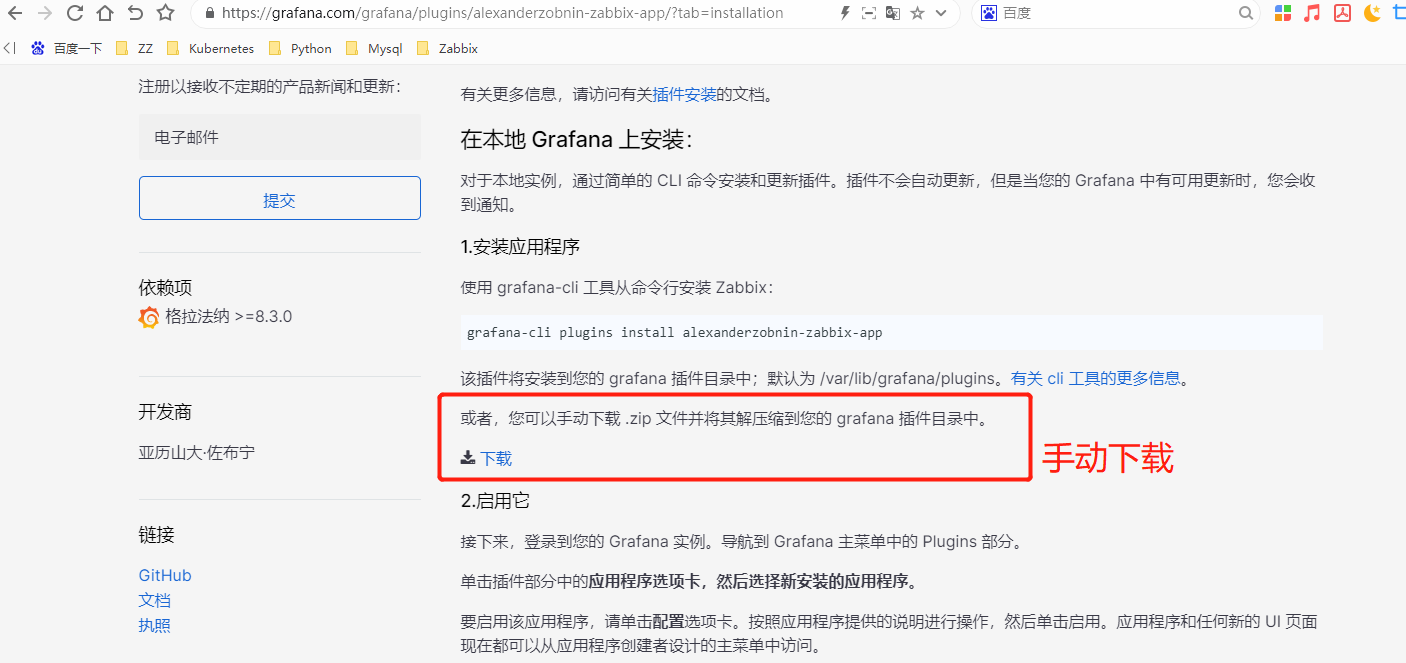The image size is (1406, 663).
Task: Go back using the browser back arrow
Action: pyautogui.click(x=15, y=13)
